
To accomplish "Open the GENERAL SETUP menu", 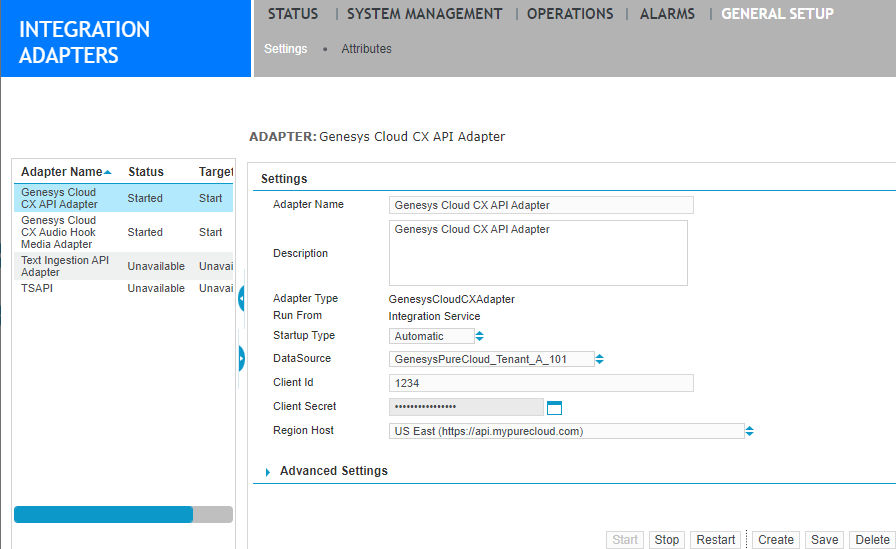I will coord(777,14).
